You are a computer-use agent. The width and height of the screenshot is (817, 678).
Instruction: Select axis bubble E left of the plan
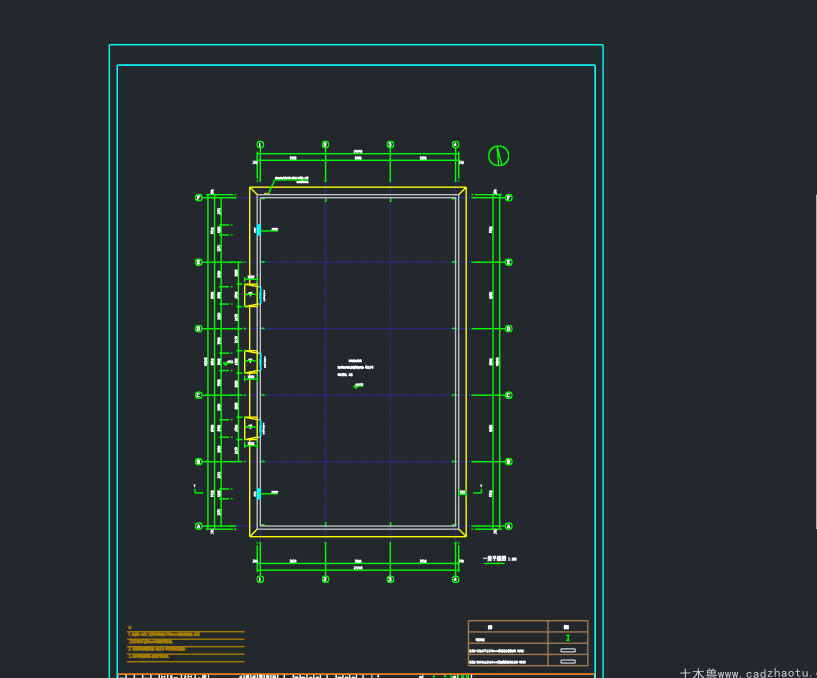pyautogui.click(x=199, y=262)
